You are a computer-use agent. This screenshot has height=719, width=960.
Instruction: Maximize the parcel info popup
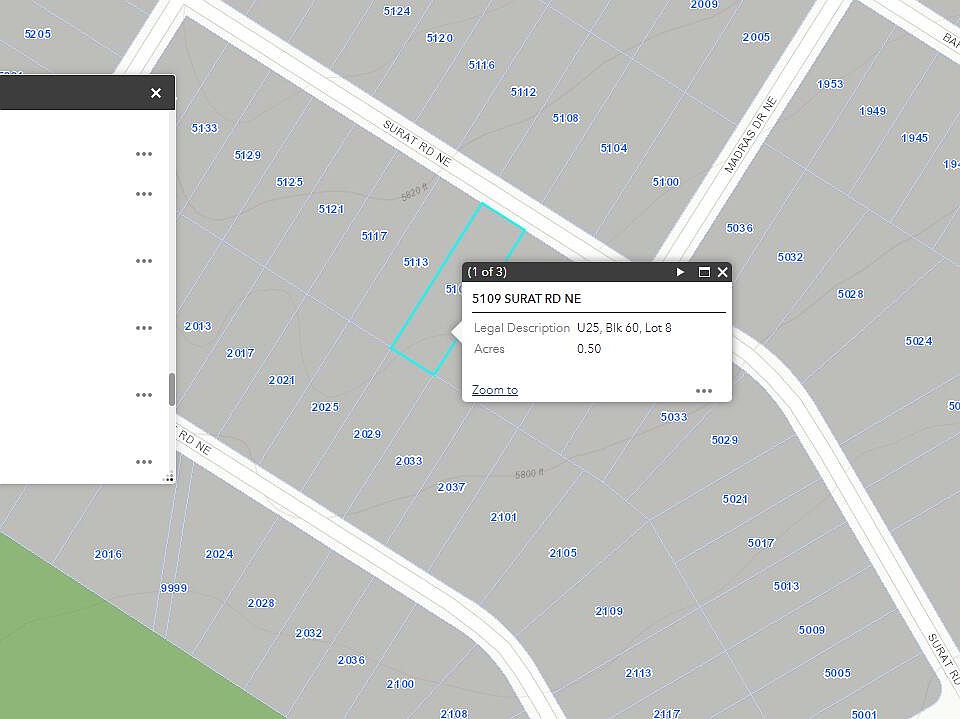click(704, 272)
